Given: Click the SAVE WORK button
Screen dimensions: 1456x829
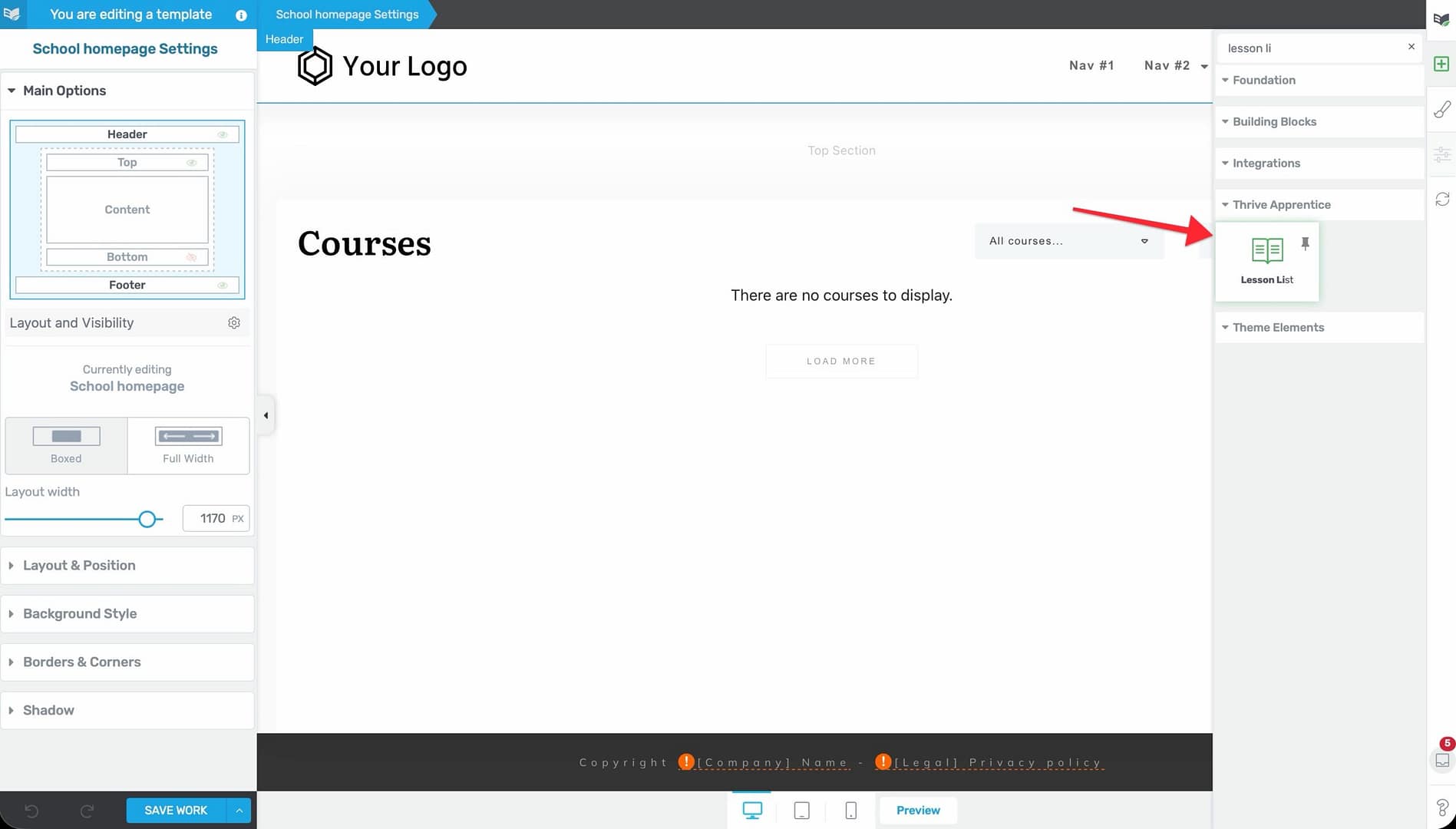Looking at the screenshot, I should click(x=176, y=811).
